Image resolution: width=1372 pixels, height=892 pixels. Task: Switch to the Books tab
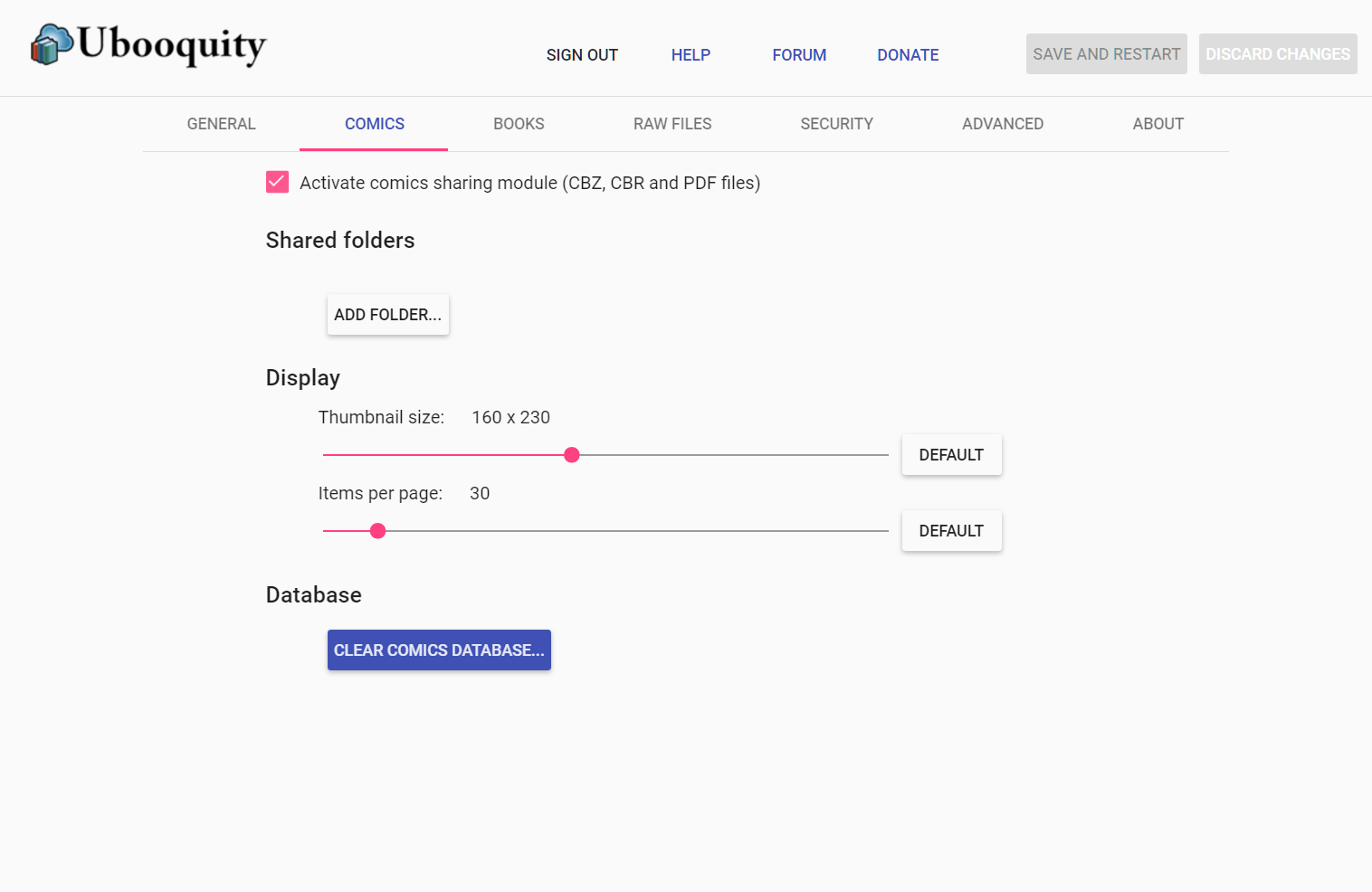[519, 124]
